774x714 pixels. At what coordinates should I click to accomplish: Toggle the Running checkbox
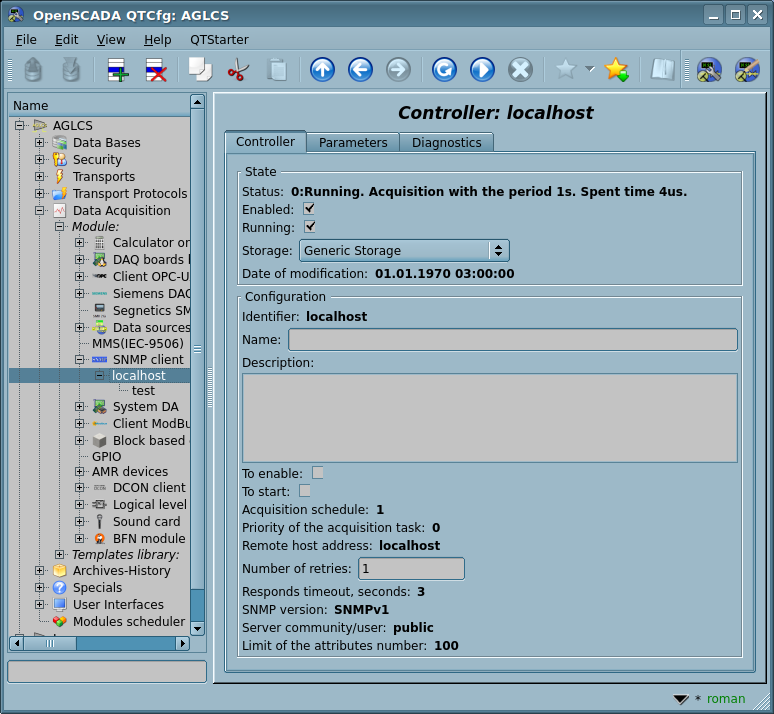pos(309,227)
